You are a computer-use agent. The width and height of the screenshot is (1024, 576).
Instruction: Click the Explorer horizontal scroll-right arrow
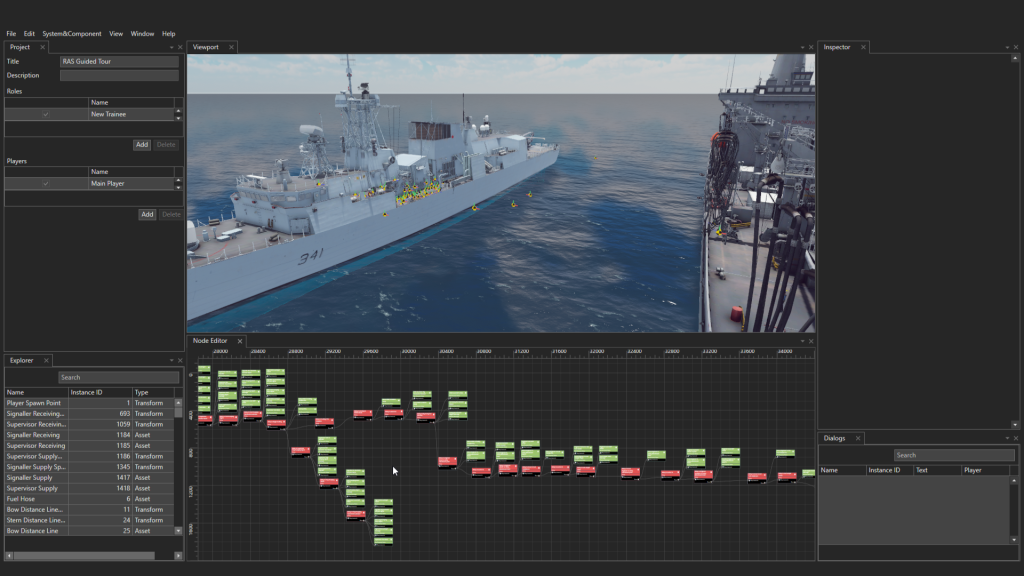tap(179, 555)
